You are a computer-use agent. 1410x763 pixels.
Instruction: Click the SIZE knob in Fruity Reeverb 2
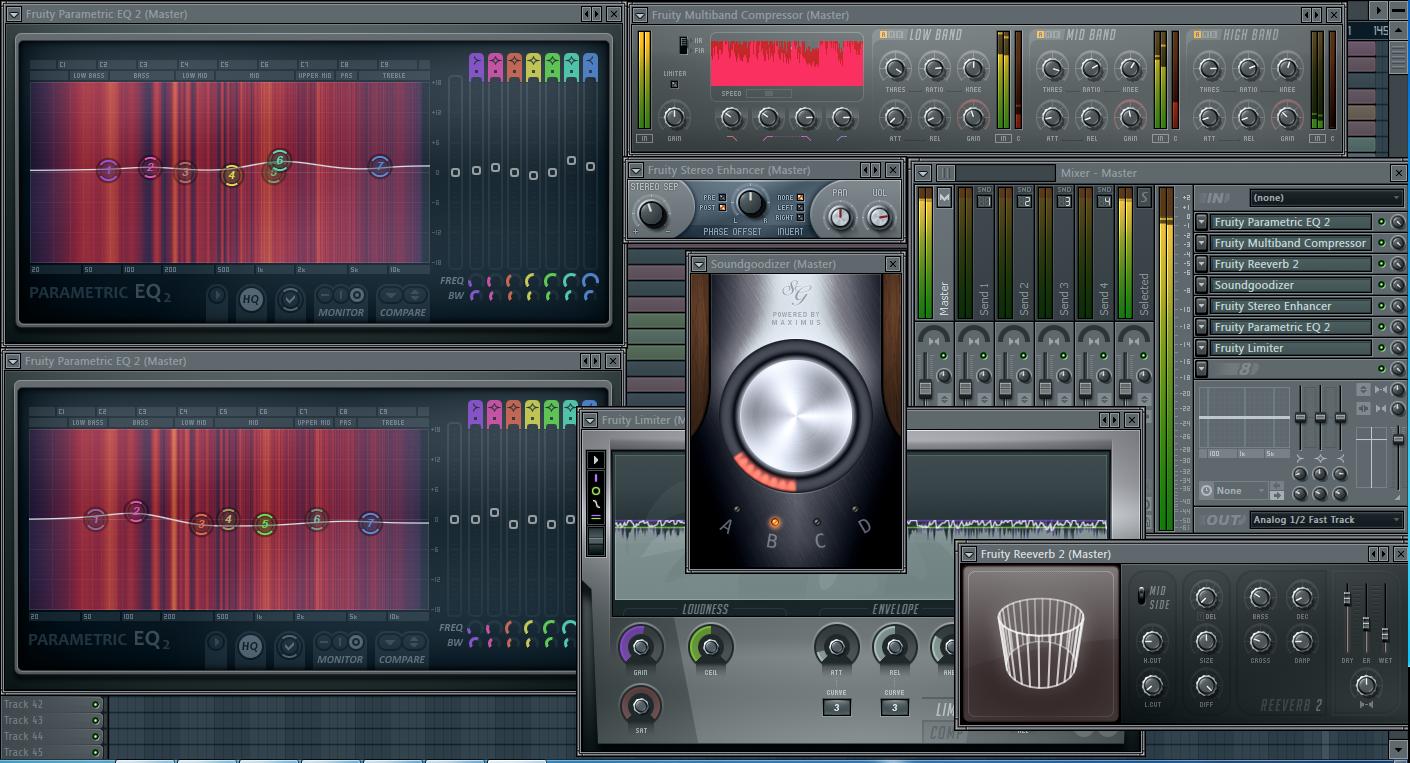click(1206, 641)
